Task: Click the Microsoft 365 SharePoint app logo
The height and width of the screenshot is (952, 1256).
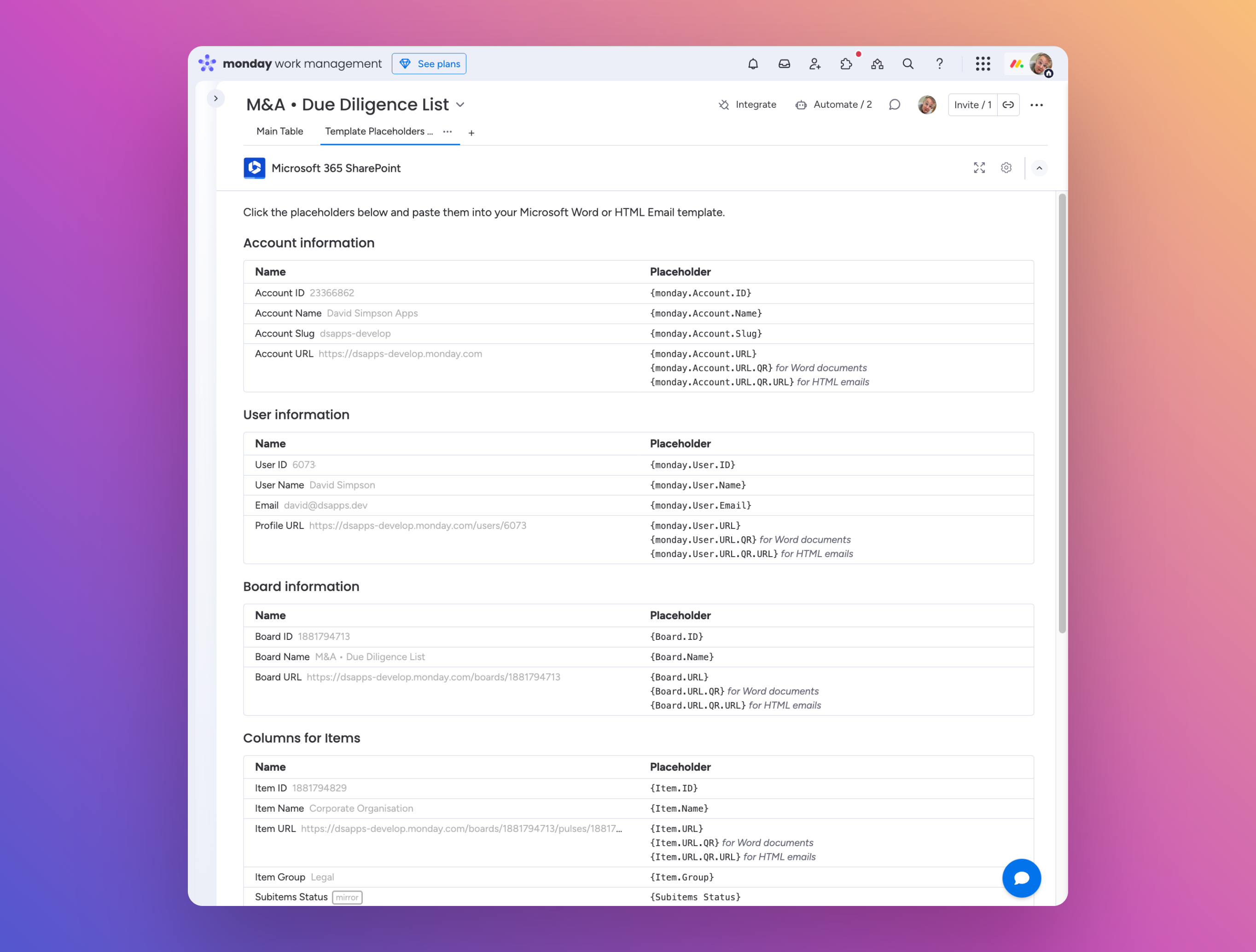Action: [255, 168]
